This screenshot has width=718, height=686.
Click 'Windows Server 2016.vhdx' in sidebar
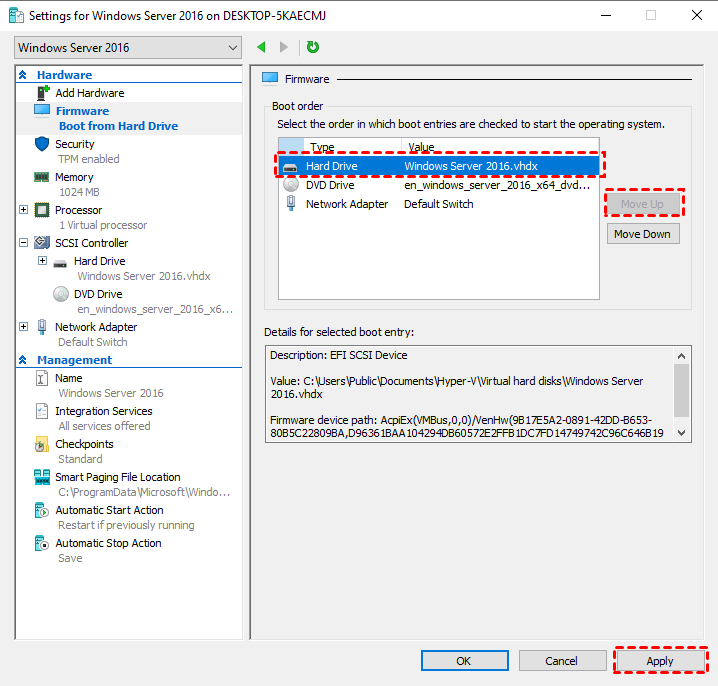point(144,276)
